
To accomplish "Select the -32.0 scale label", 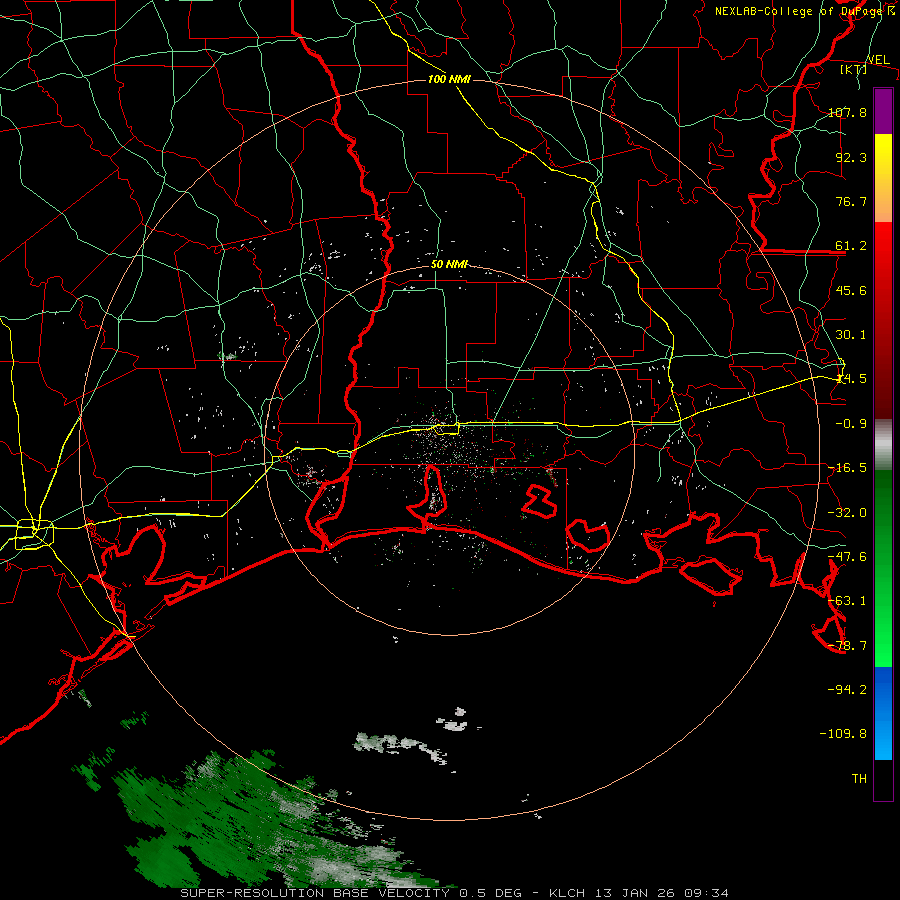I will [x=847, y=513].
